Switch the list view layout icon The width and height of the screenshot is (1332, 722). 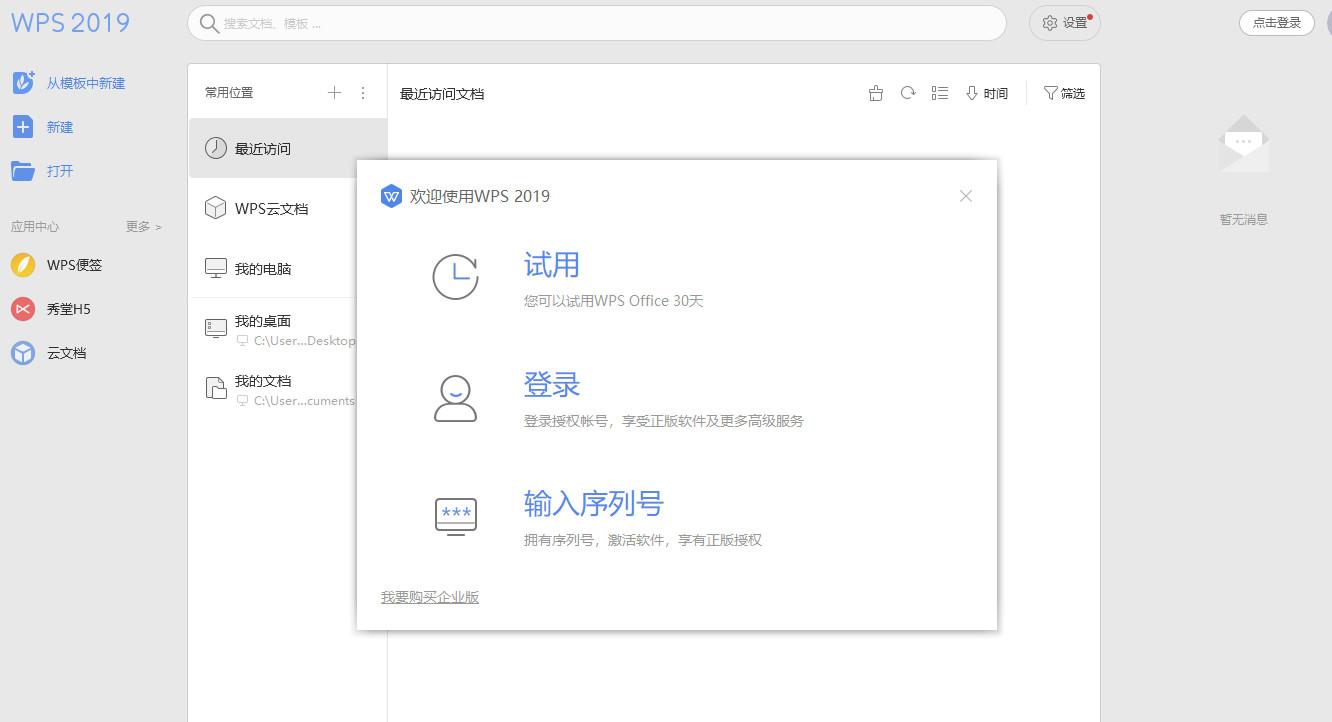click(x=940, y=93)
